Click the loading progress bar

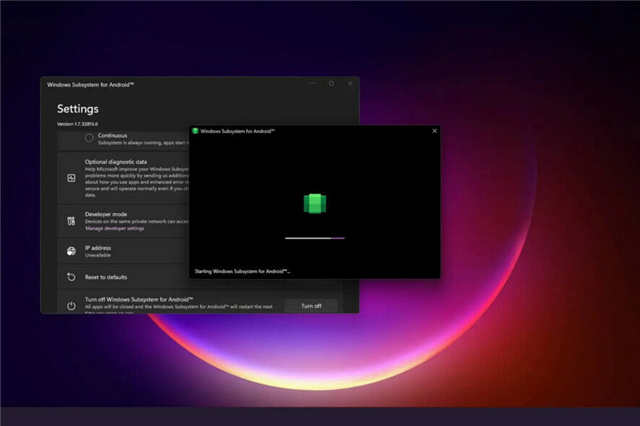(315, 238)
